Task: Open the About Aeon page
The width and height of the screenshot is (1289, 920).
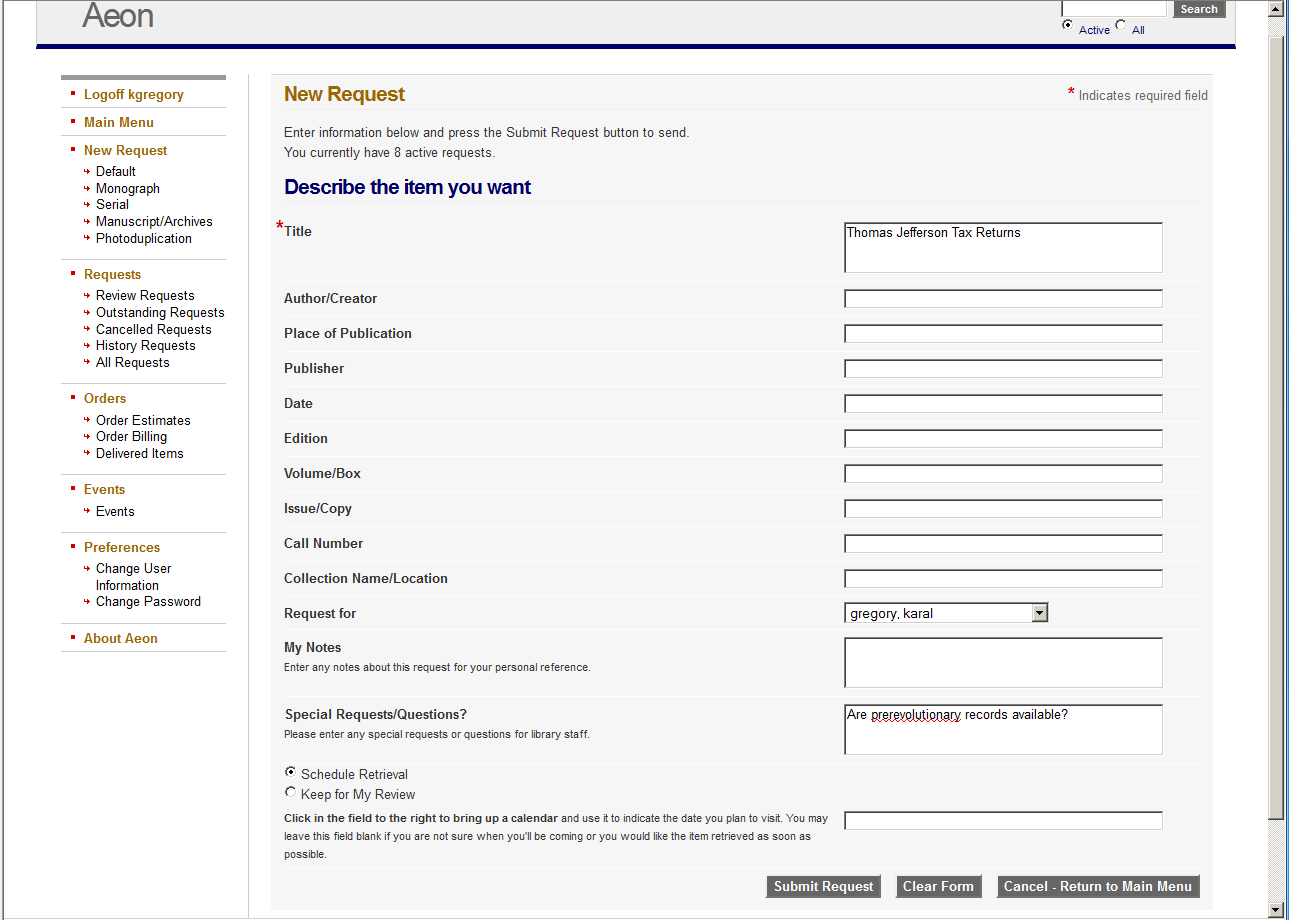Action: tap(120, 638)
